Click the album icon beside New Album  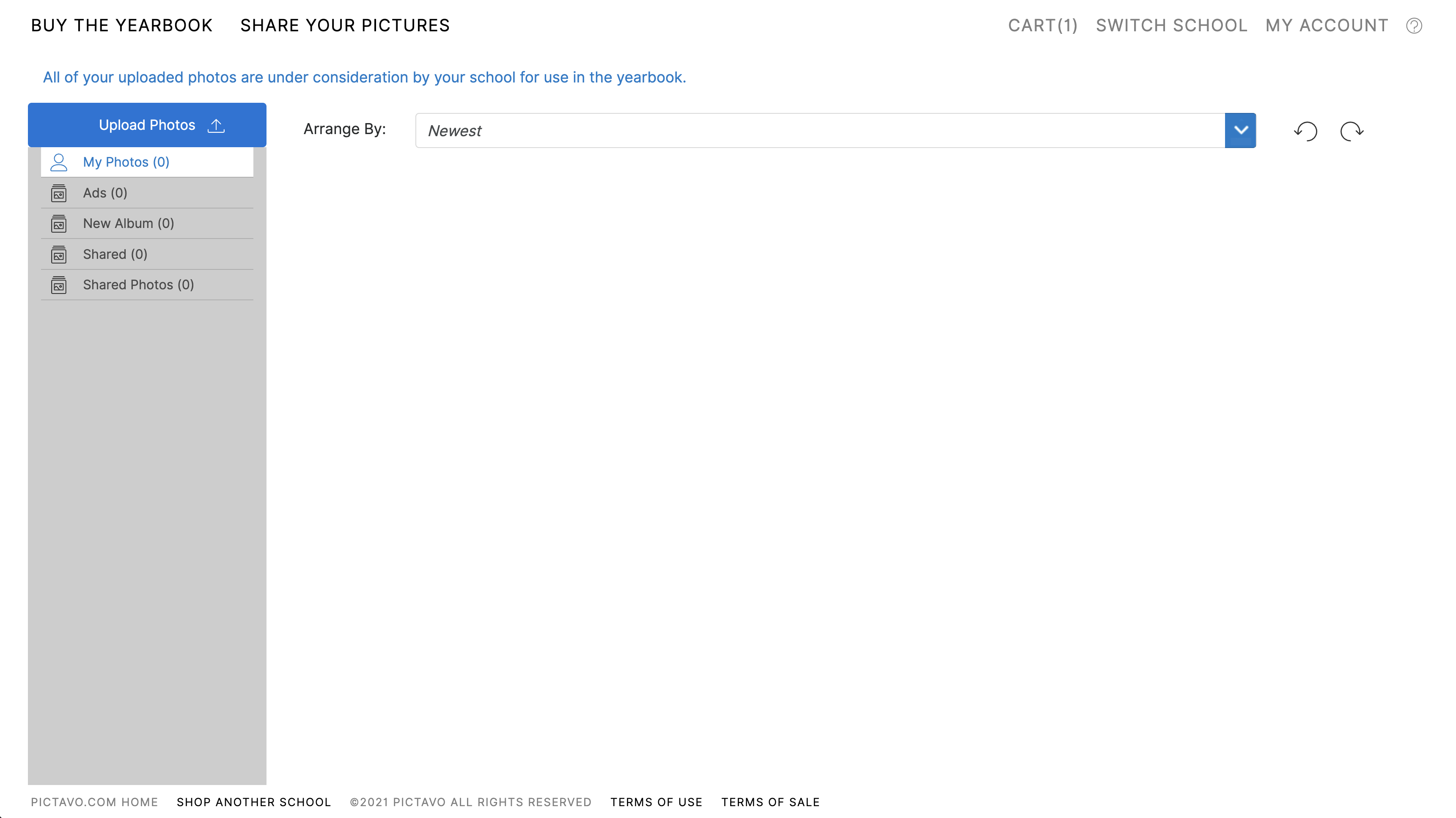59,224
